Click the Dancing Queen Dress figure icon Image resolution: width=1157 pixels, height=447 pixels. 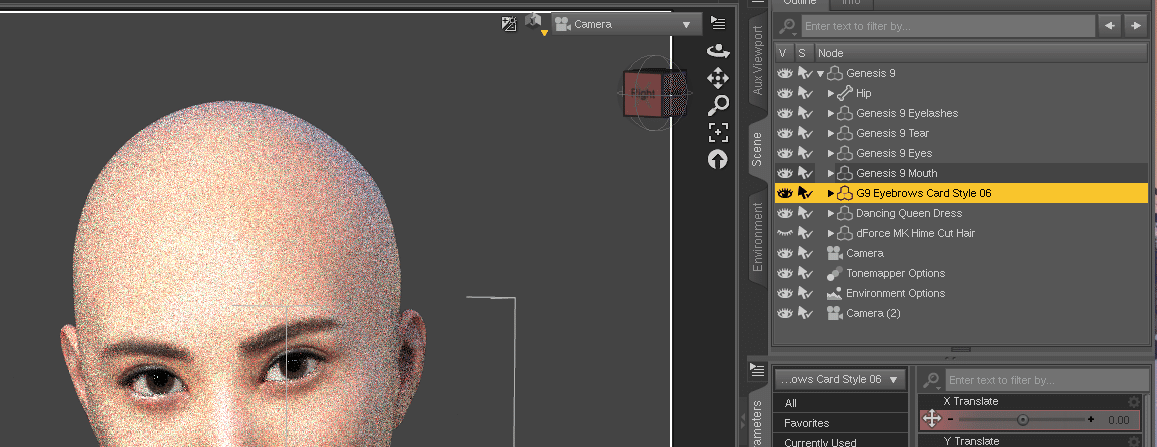click(845, 213)
